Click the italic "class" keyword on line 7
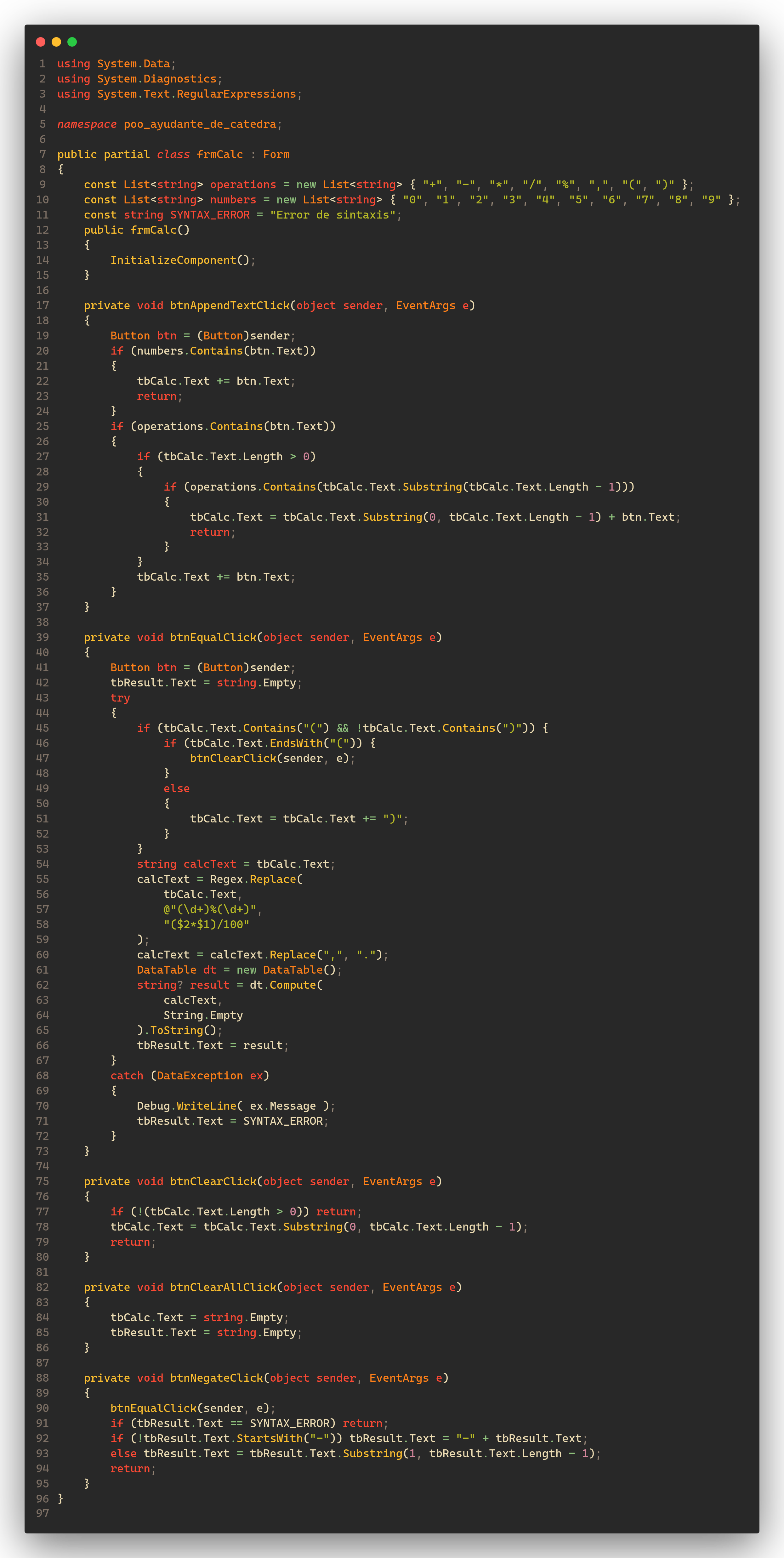The height and width of the screenshot is (1558, 784). 173,154
